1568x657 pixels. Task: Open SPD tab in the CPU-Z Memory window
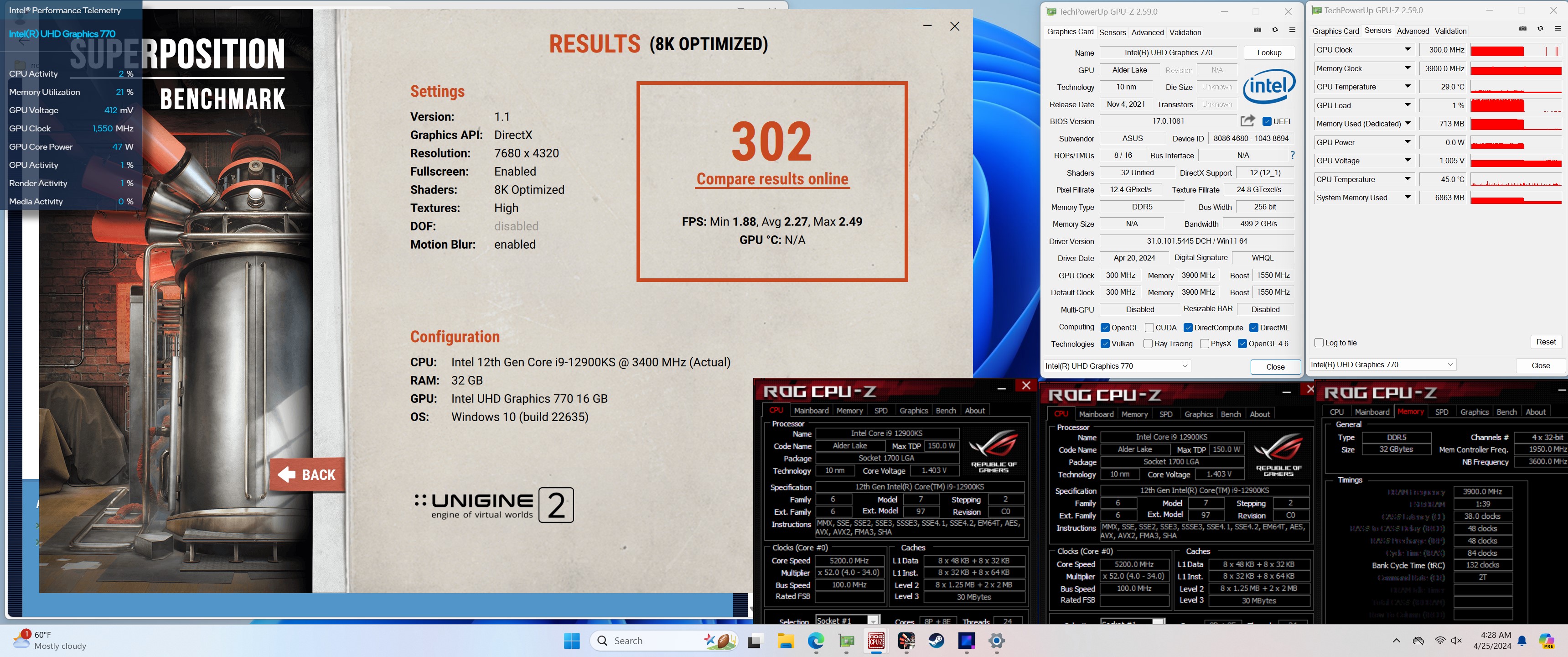tap(1441, 412)
